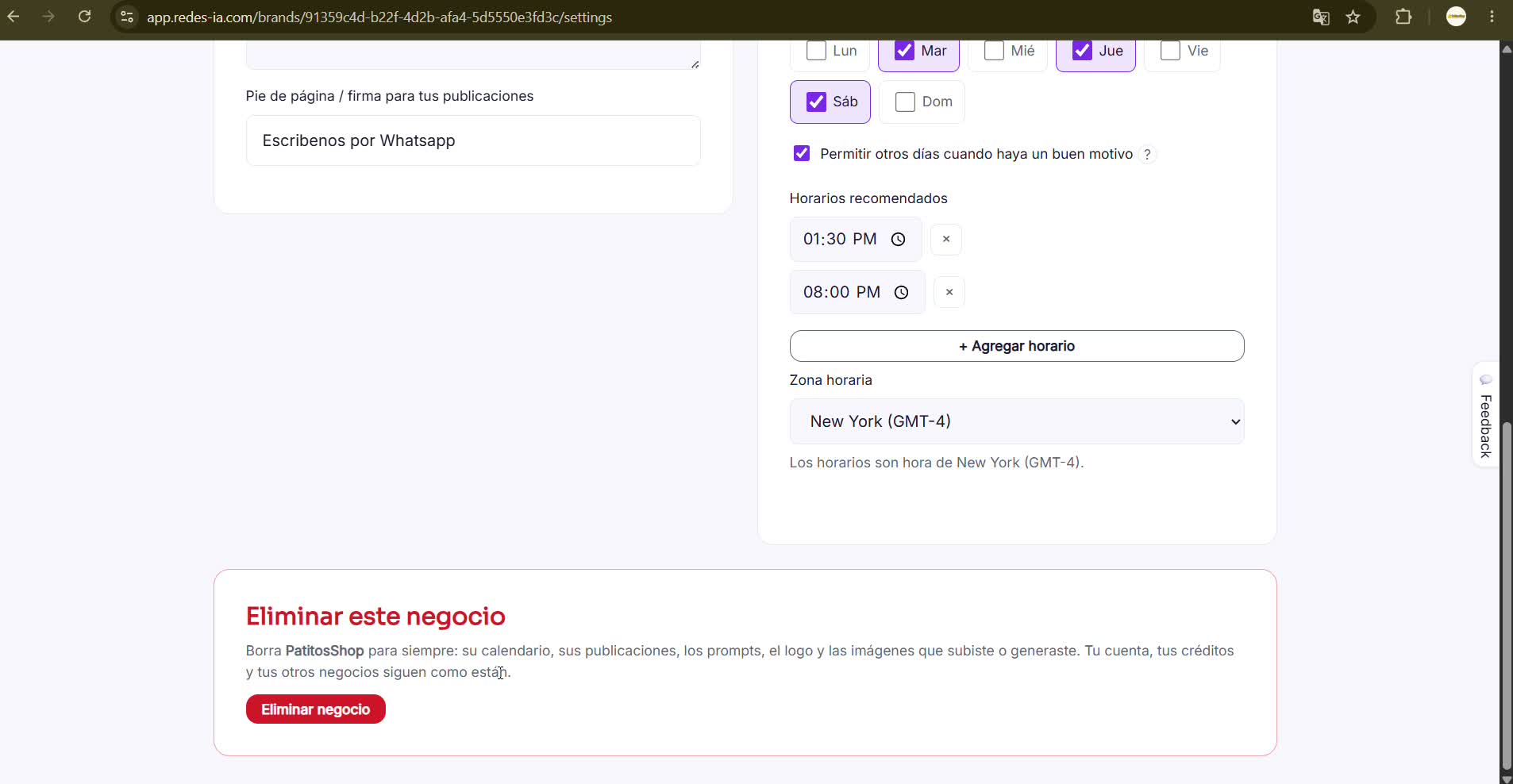Open the clock picker for 01:30 PM
Image resolution: width=1513 pixels, height=784 pixels.
898,239
